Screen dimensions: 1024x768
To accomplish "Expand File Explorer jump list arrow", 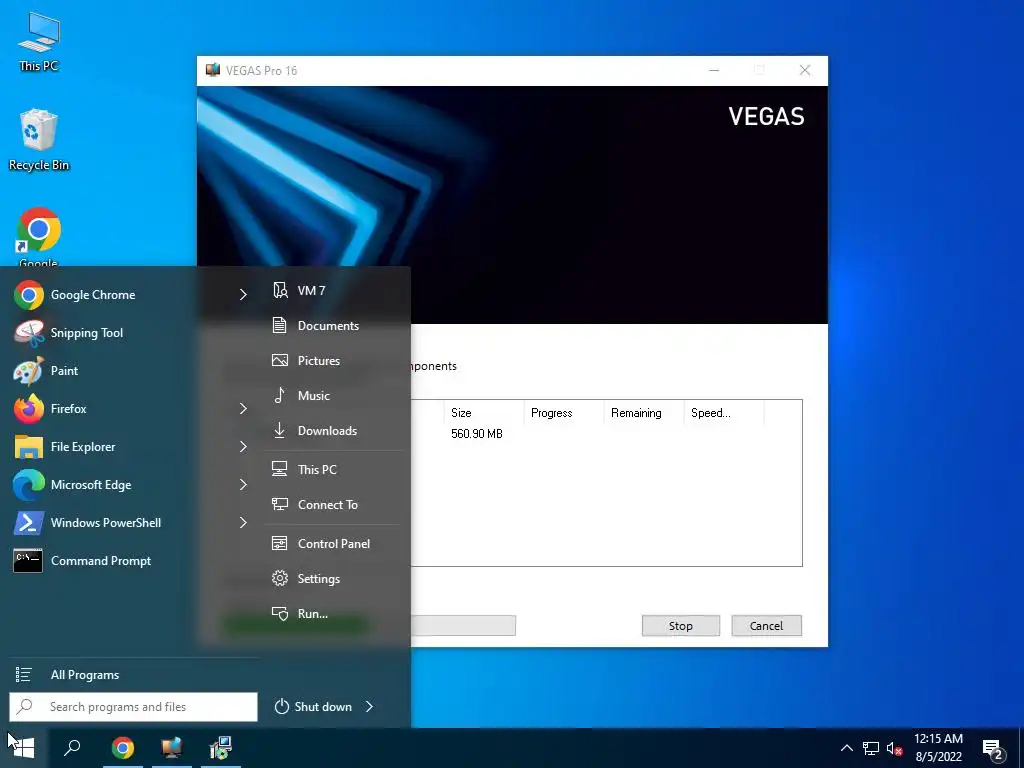I will 243,447.
